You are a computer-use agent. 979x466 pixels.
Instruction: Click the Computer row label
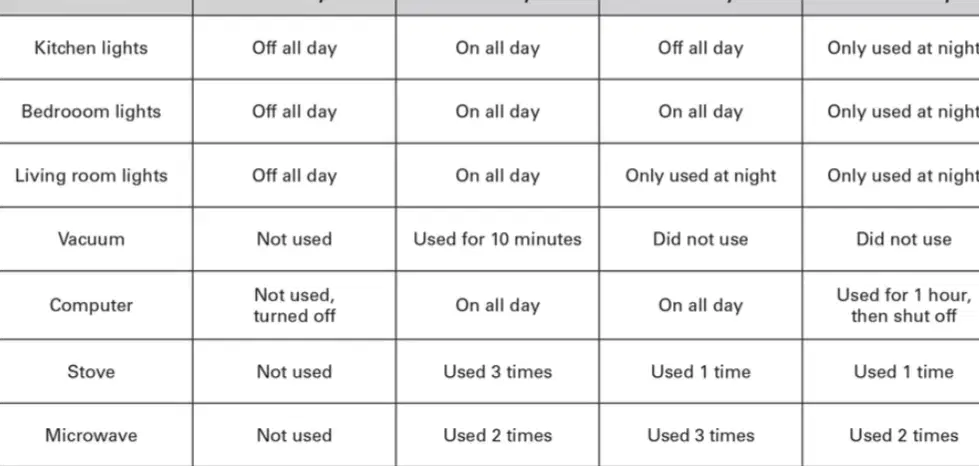point(91,305)
